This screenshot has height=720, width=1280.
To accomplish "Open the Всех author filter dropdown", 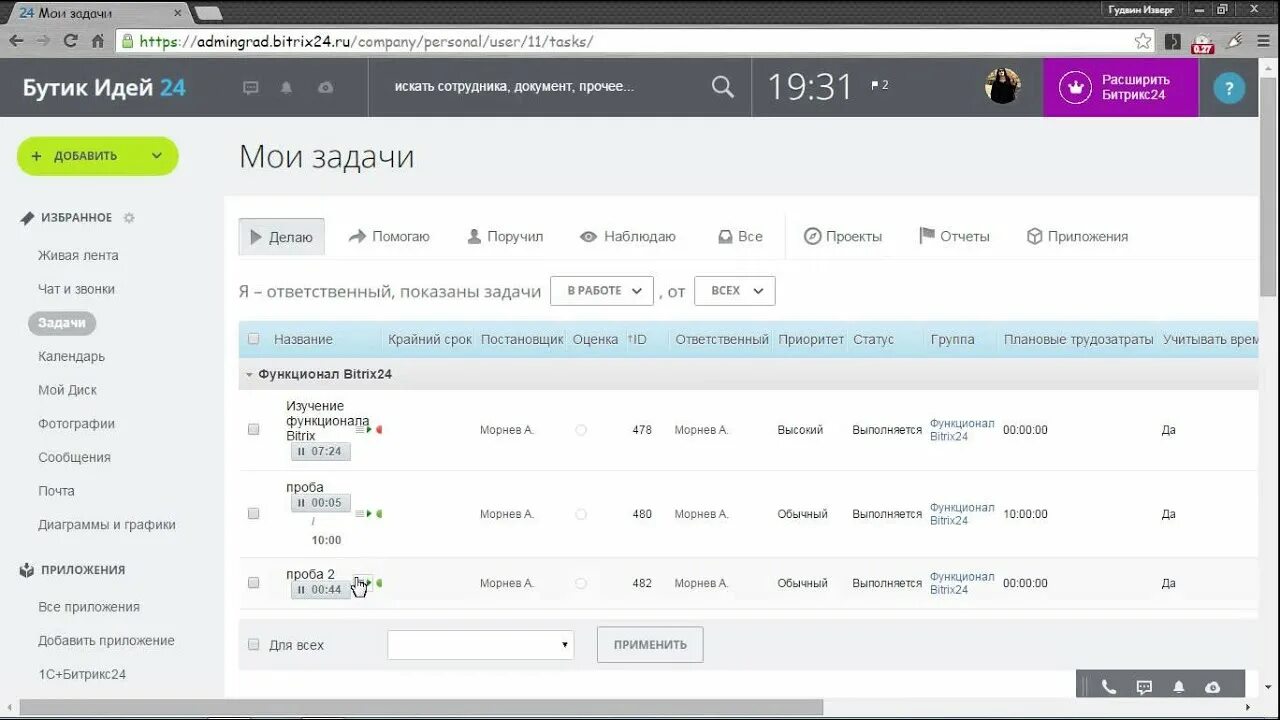I will tap(734, 291).
